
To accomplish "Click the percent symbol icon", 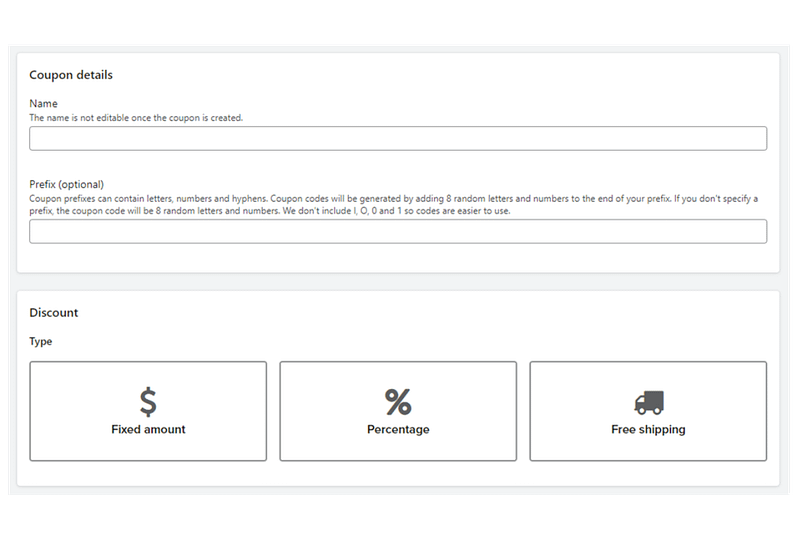I will [398, 402].
